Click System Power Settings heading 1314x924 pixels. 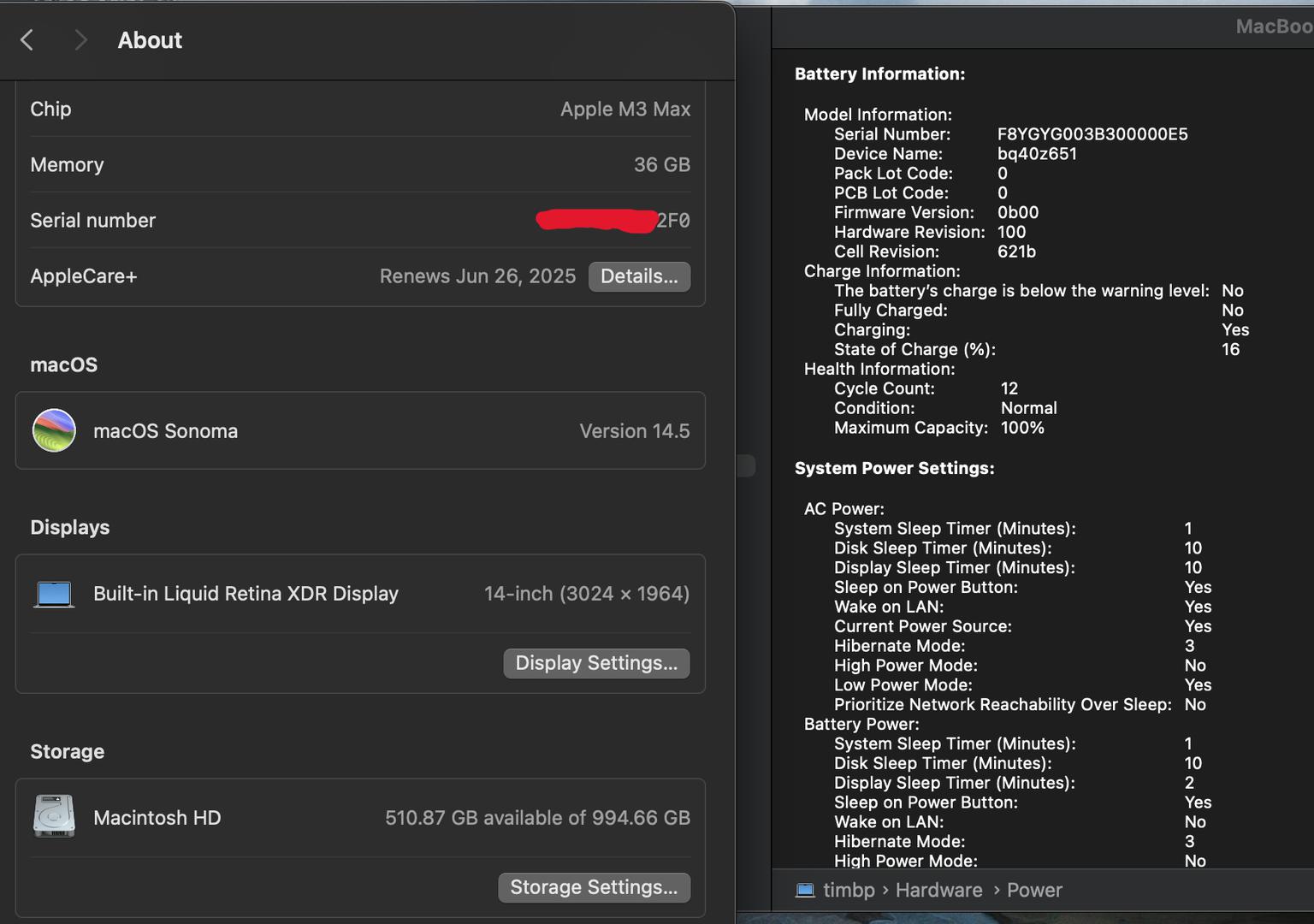tap(894, 468)
